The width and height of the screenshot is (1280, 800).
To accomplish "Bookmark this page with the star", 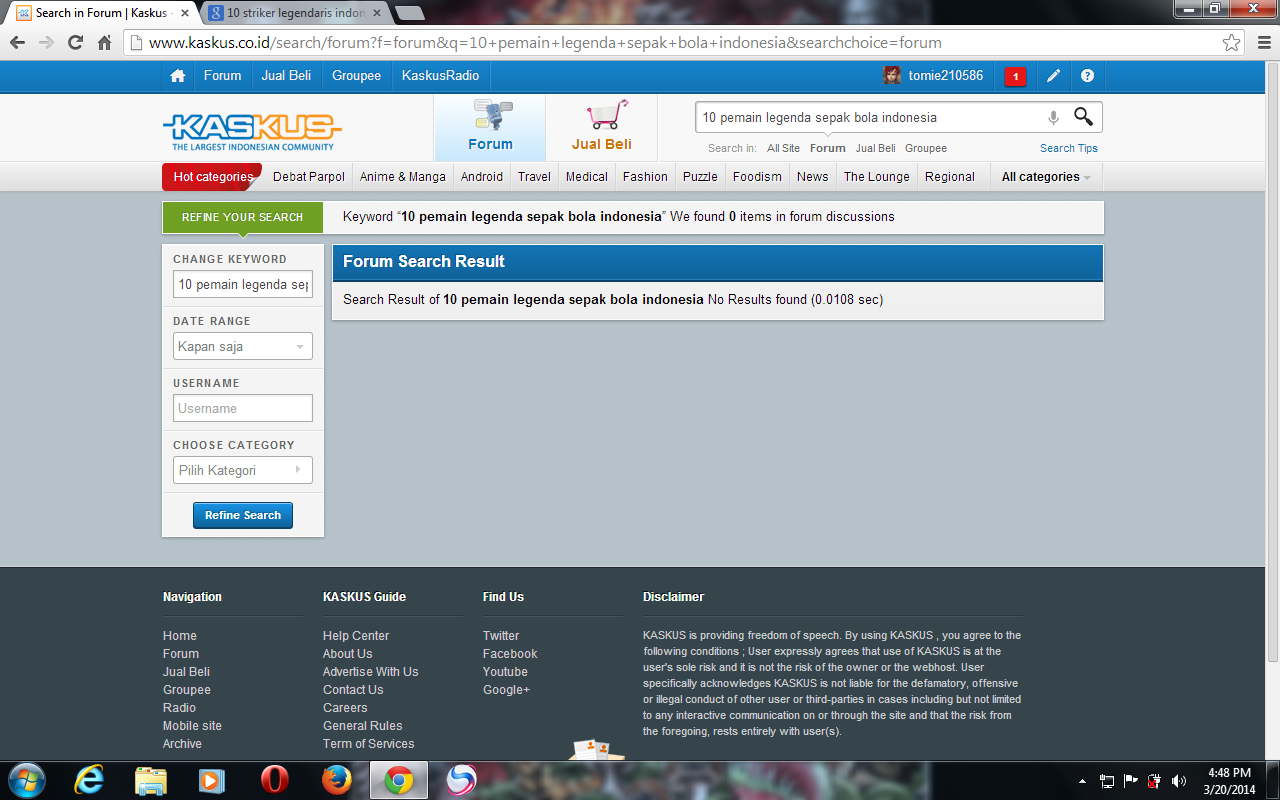I will pyautogui.click(x=1232, y=43).
